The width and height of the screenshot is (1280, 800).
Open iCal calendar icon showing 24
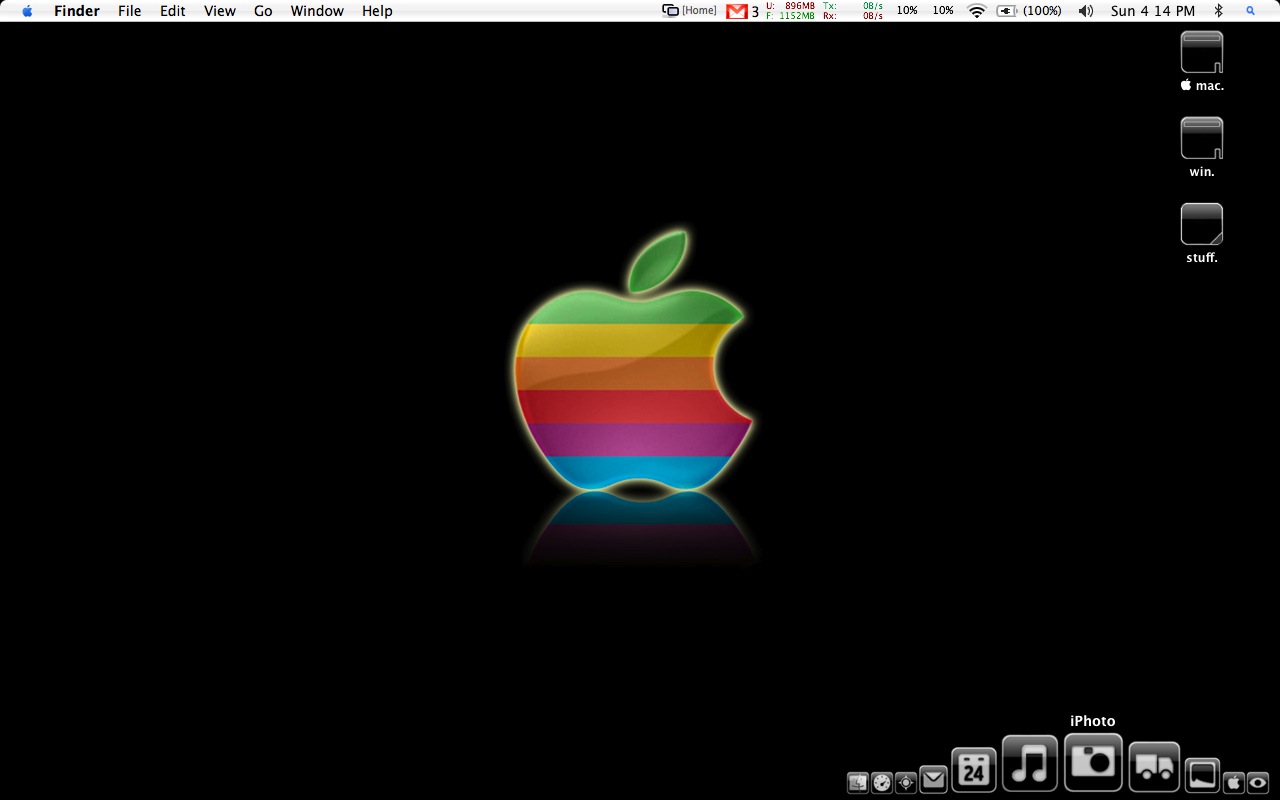[973, 770]
